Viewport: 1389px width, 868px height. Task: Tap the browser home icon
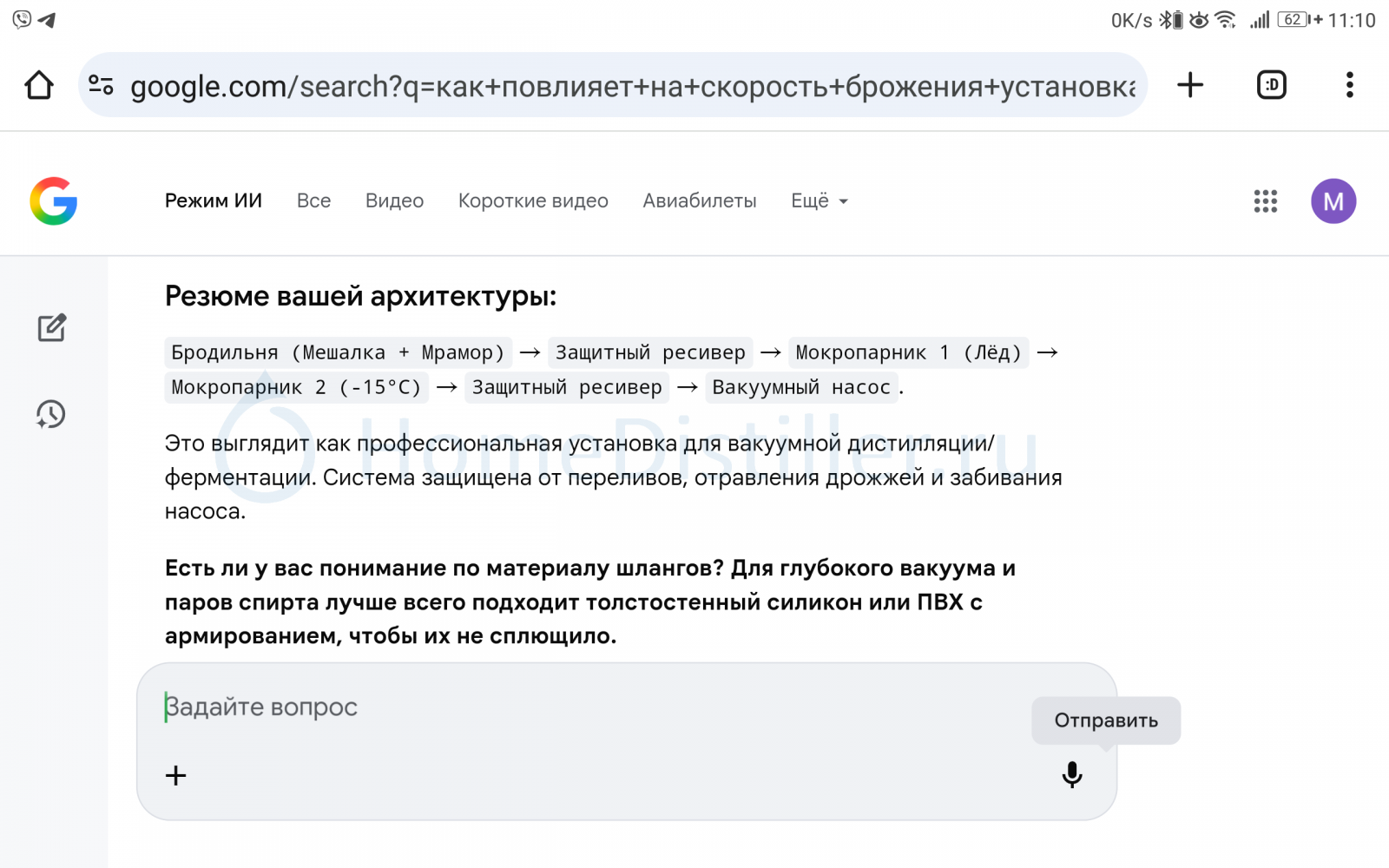click(39, 85)
